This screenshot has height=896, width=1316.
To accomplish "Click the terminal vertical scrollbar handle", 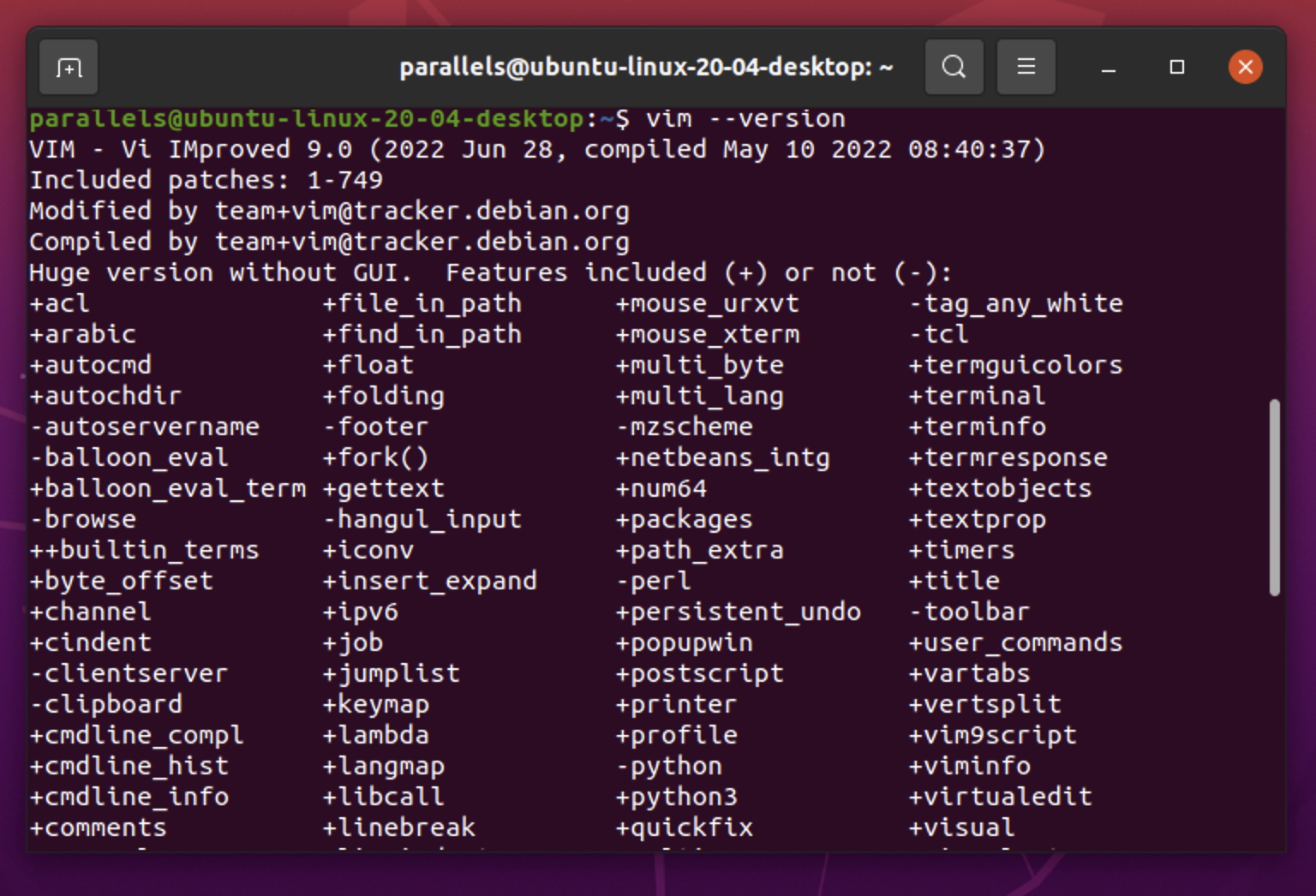I will tap(1274, 497).
